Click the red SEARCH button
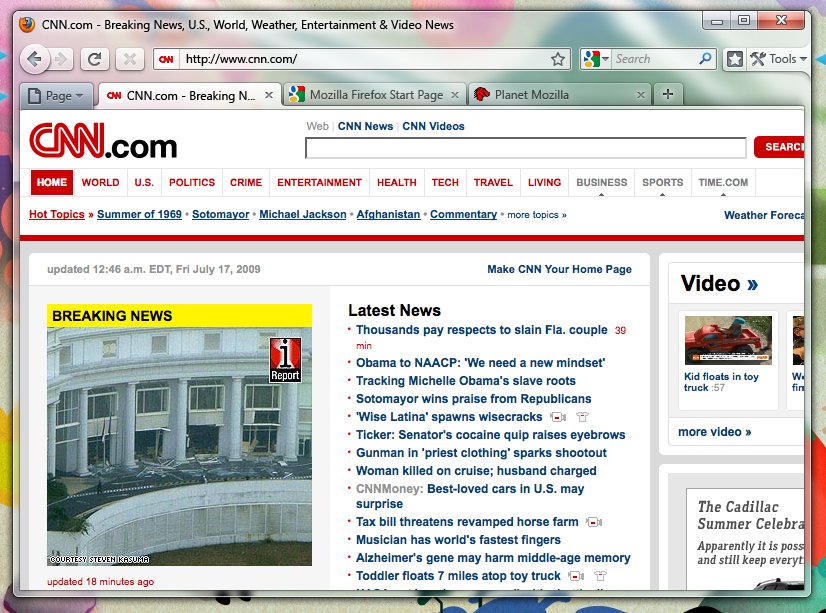The width and height of the screenshot is (826, 613). click(x=779, y=147)
